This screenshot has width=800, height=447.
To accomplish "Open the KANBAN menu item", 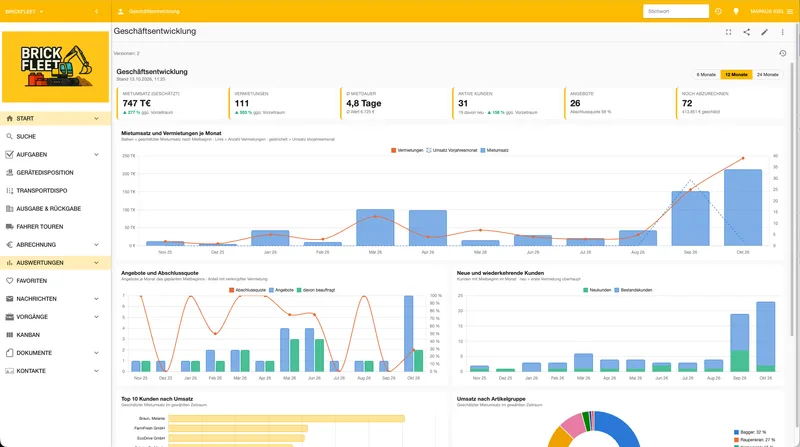I will pos(55,335).
